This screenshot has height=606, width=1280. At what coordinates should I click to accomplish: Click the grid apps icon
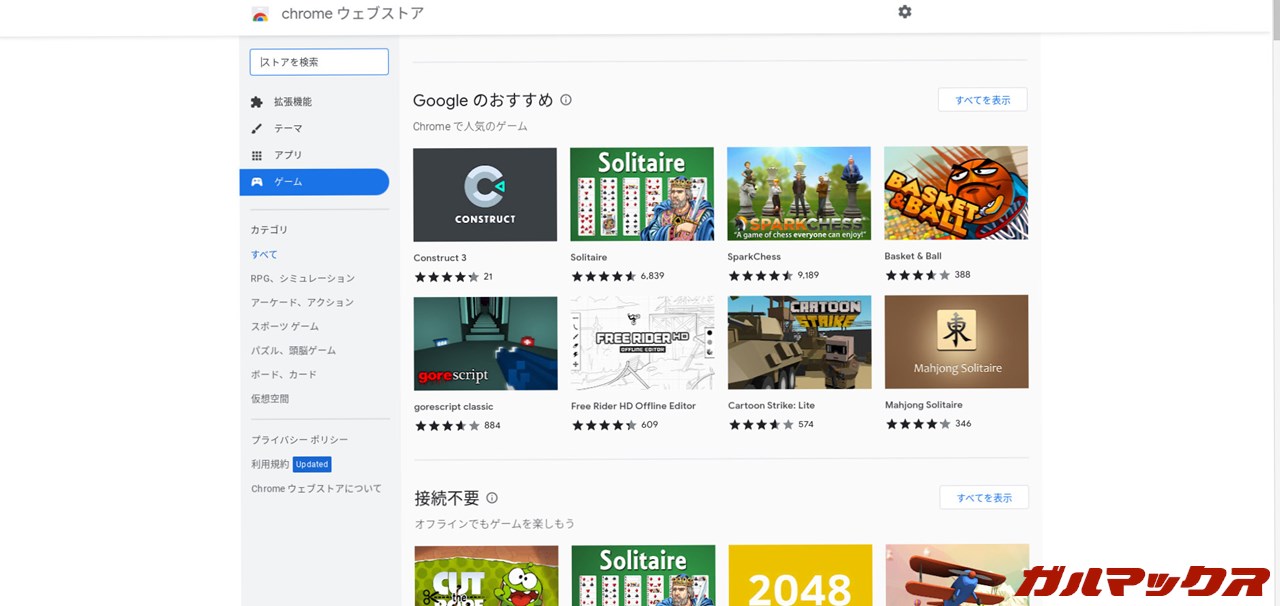pyautogui.click(x=257, y=155)
